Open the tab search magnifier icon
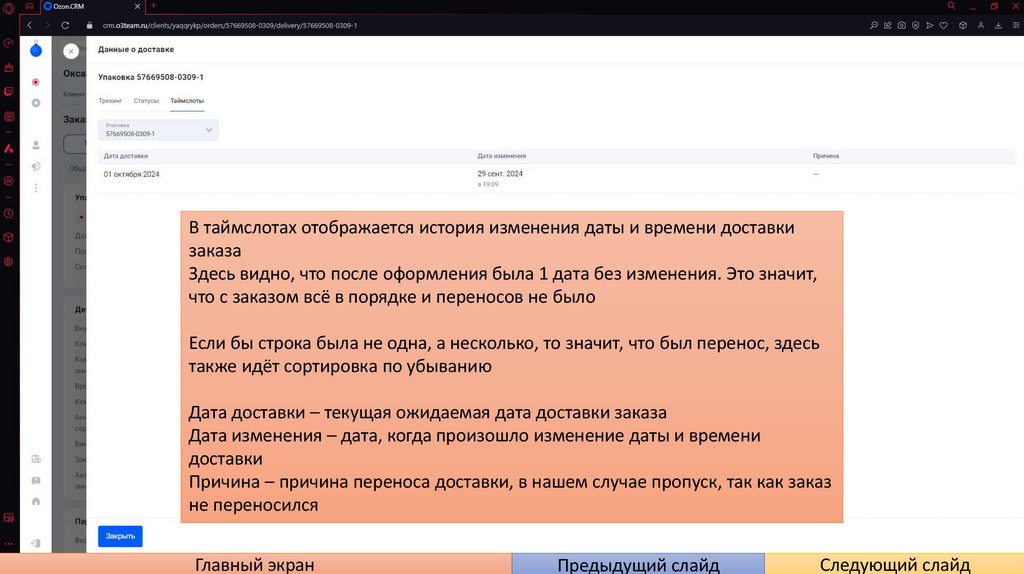This screenshot has height=574, width=1024. pos(952,6)
